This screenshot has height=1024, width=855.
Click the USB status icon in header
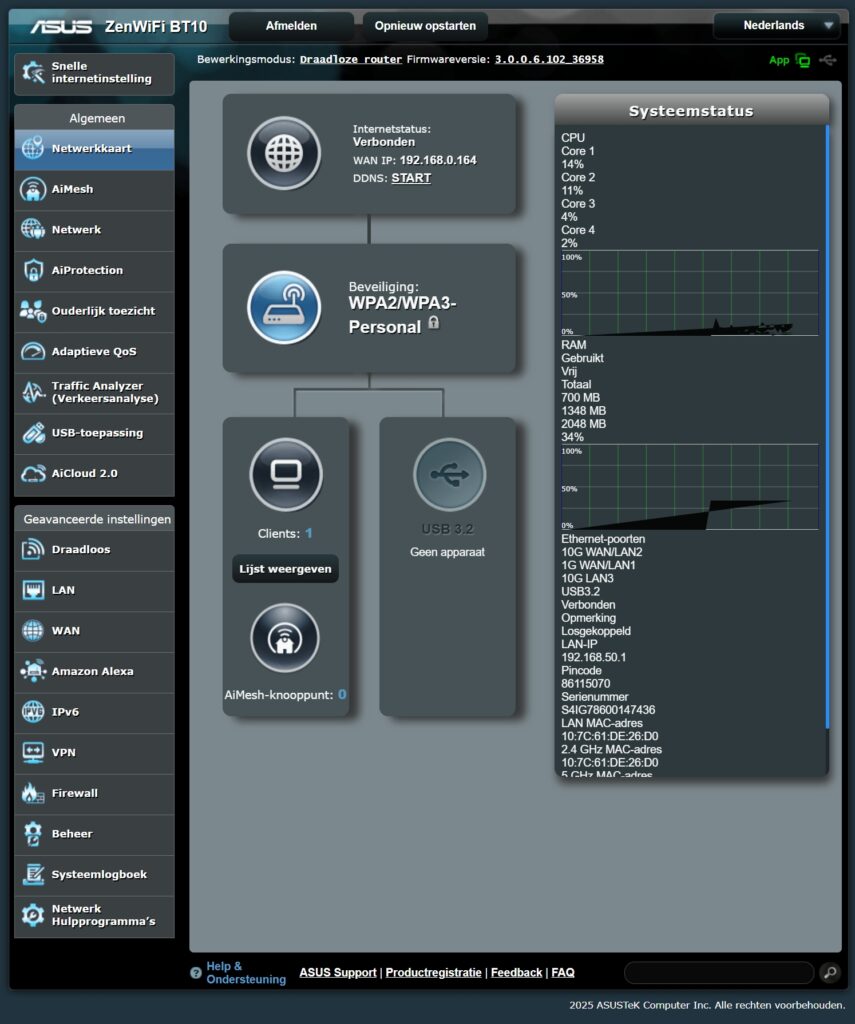tap(827, 60)
